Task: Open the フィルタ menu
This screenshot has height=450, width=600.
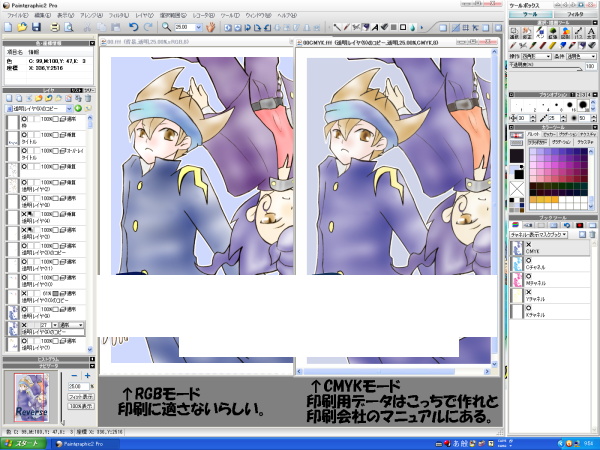Action: 119,15
